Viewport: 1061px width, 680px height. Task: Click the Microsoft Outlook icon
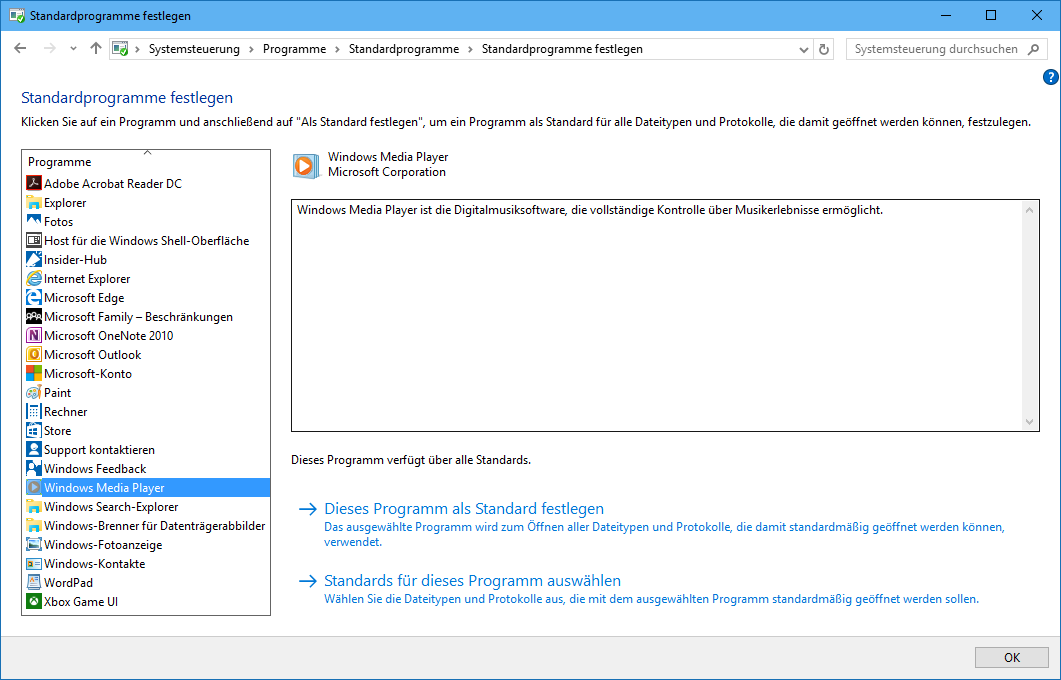point(34,354)
